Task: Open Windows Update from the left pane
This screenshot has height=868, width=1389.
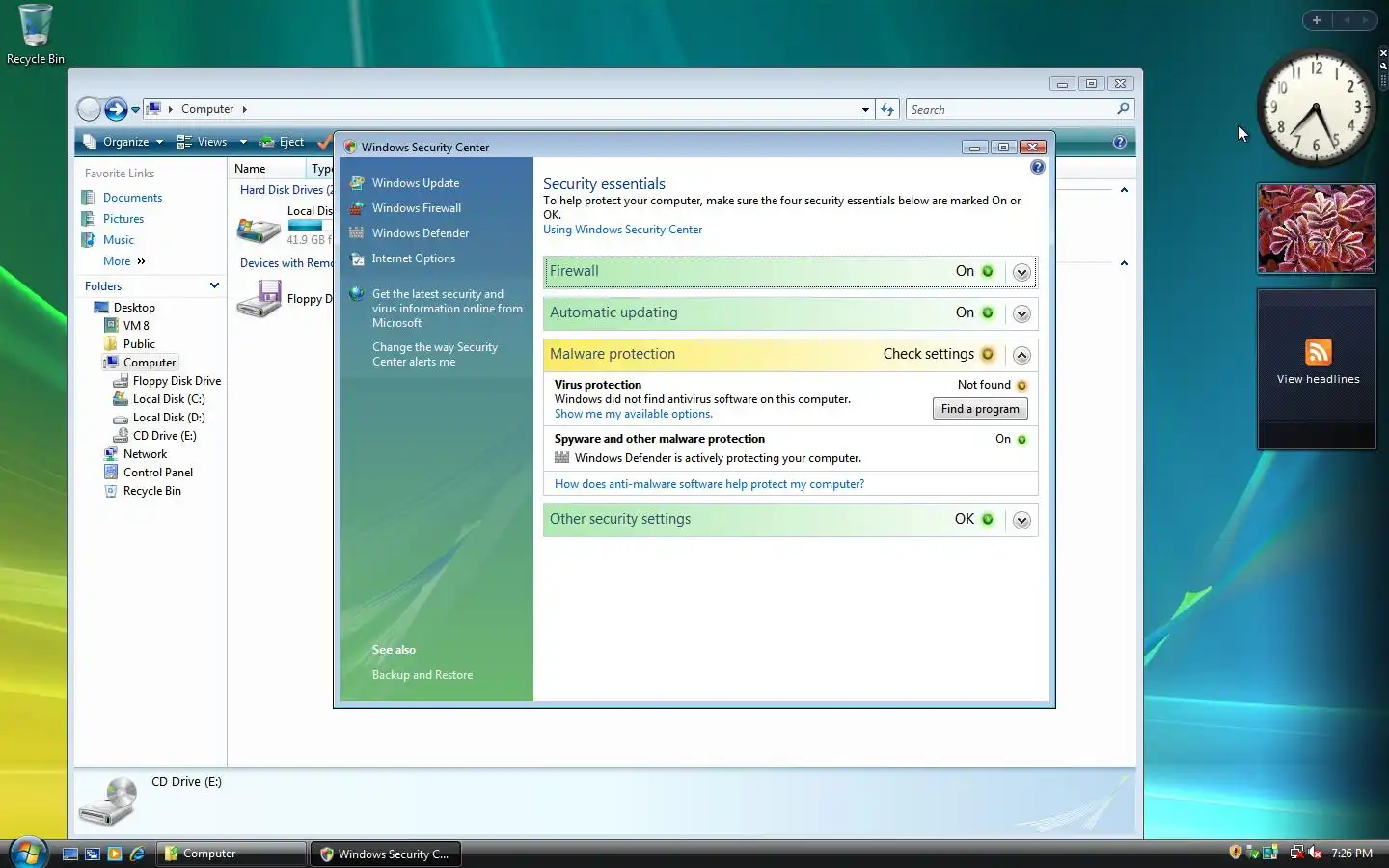Action: [x=416, y=183]
